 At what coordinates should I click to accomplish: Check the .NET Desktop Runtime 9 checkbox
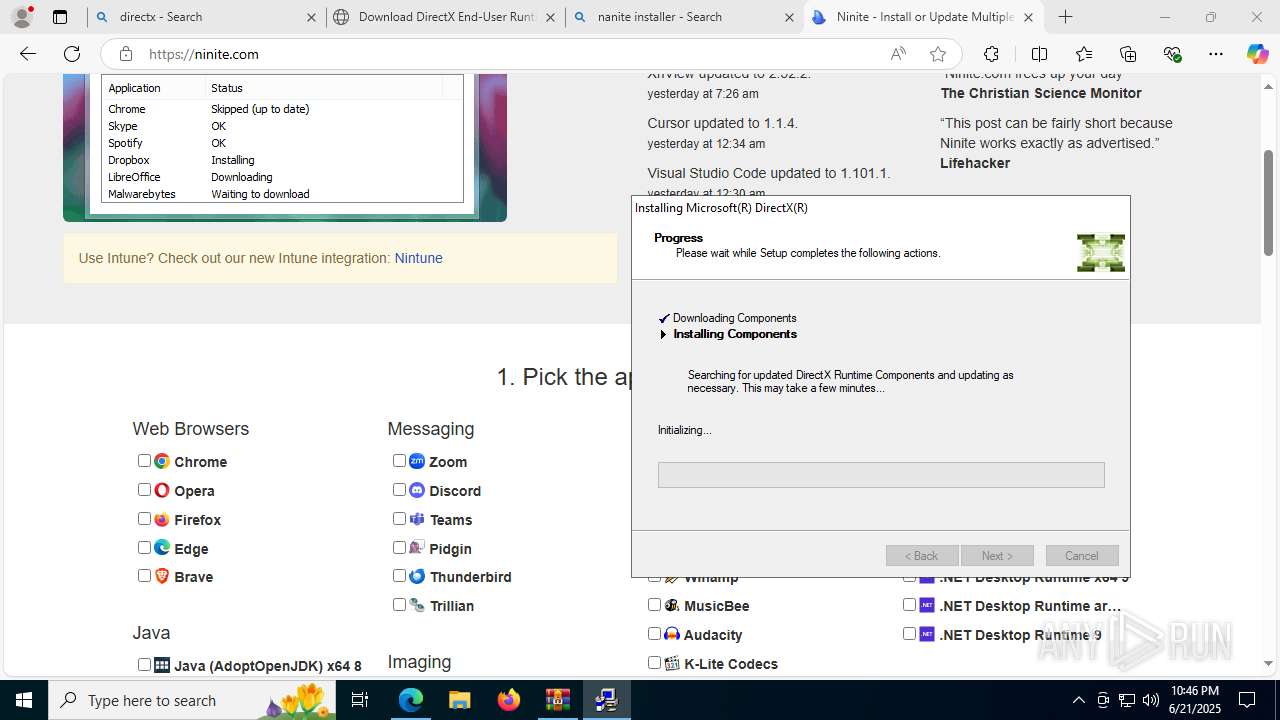(909, 634)
